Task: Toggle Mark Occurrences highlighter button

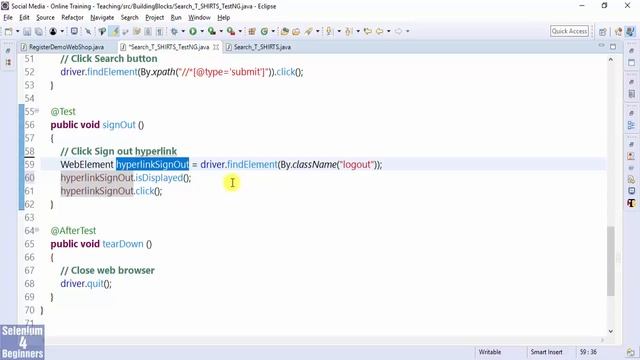Action: tap(115, 31)
